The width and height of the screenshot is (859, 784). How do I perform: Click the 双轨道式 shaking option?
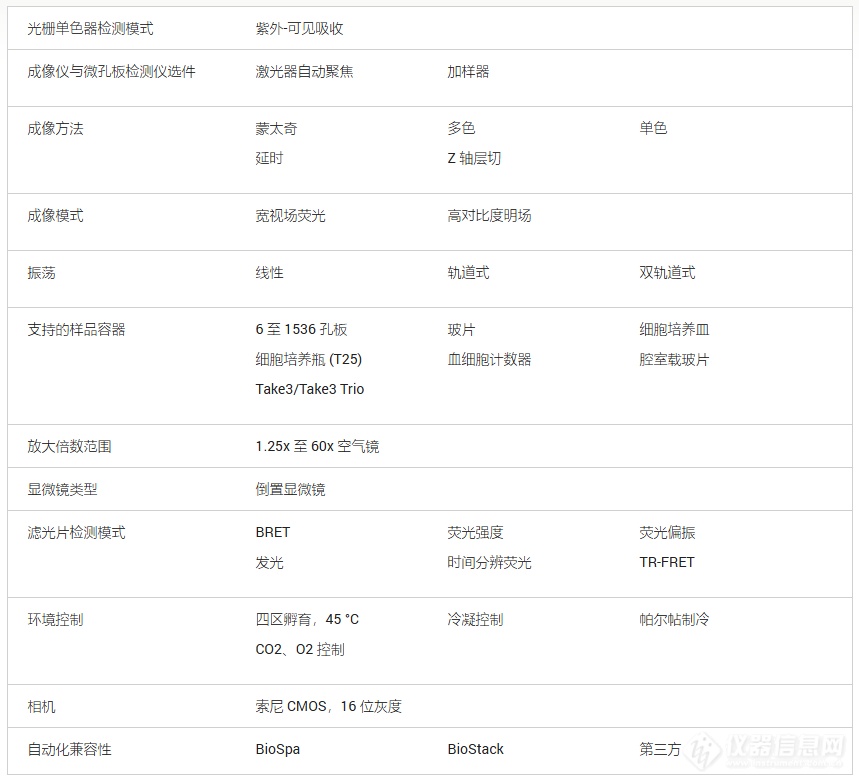tap(667, 273)
